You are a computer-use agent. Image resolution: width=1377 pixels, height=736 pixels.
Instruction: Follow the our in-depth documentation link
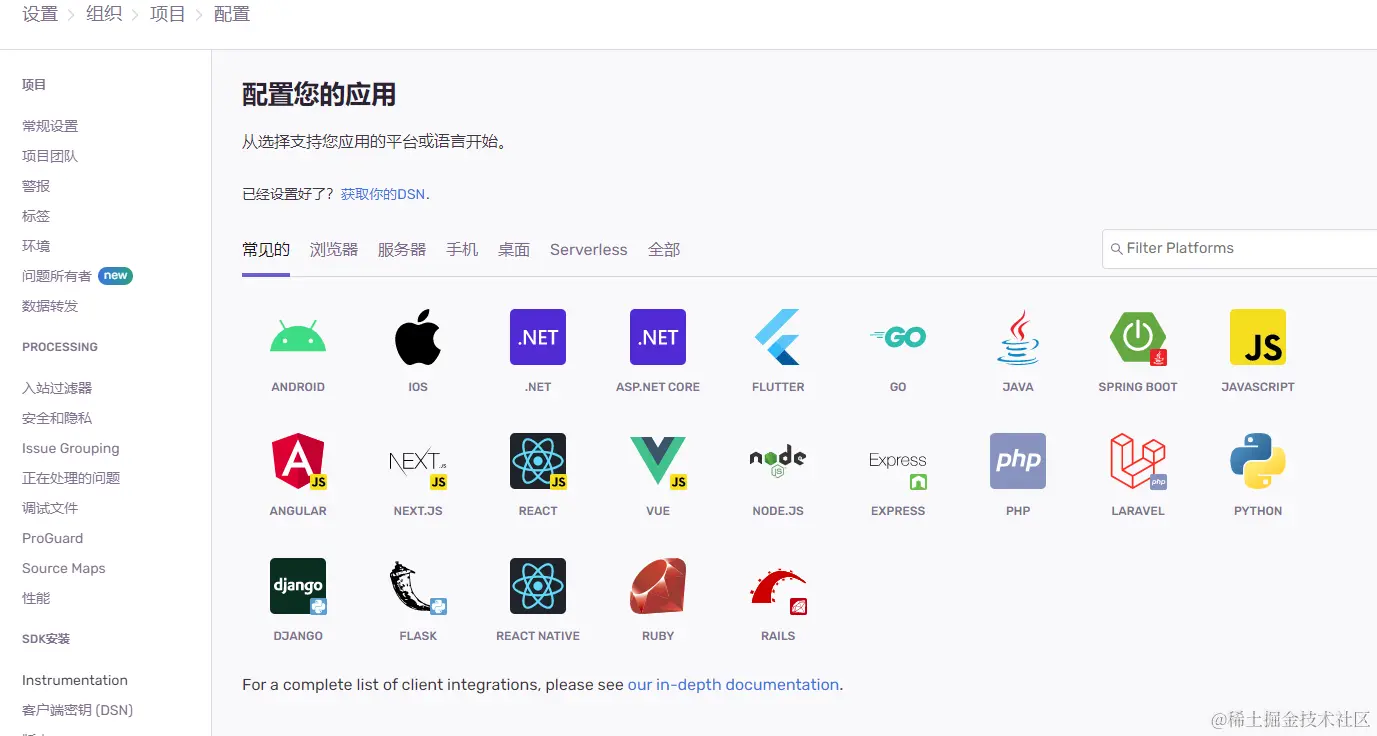[733, 685]
